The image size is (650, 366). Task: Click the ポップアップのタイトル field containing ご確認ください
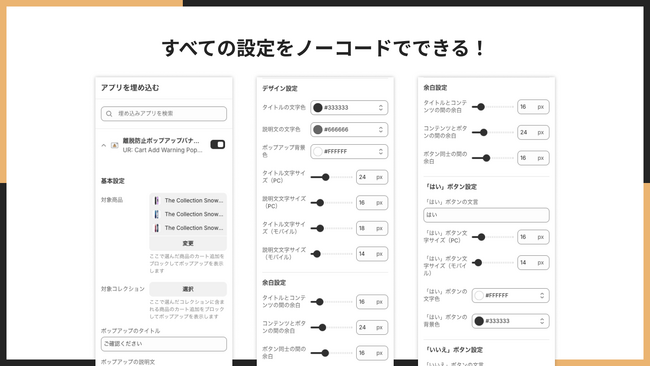[164, 344]
